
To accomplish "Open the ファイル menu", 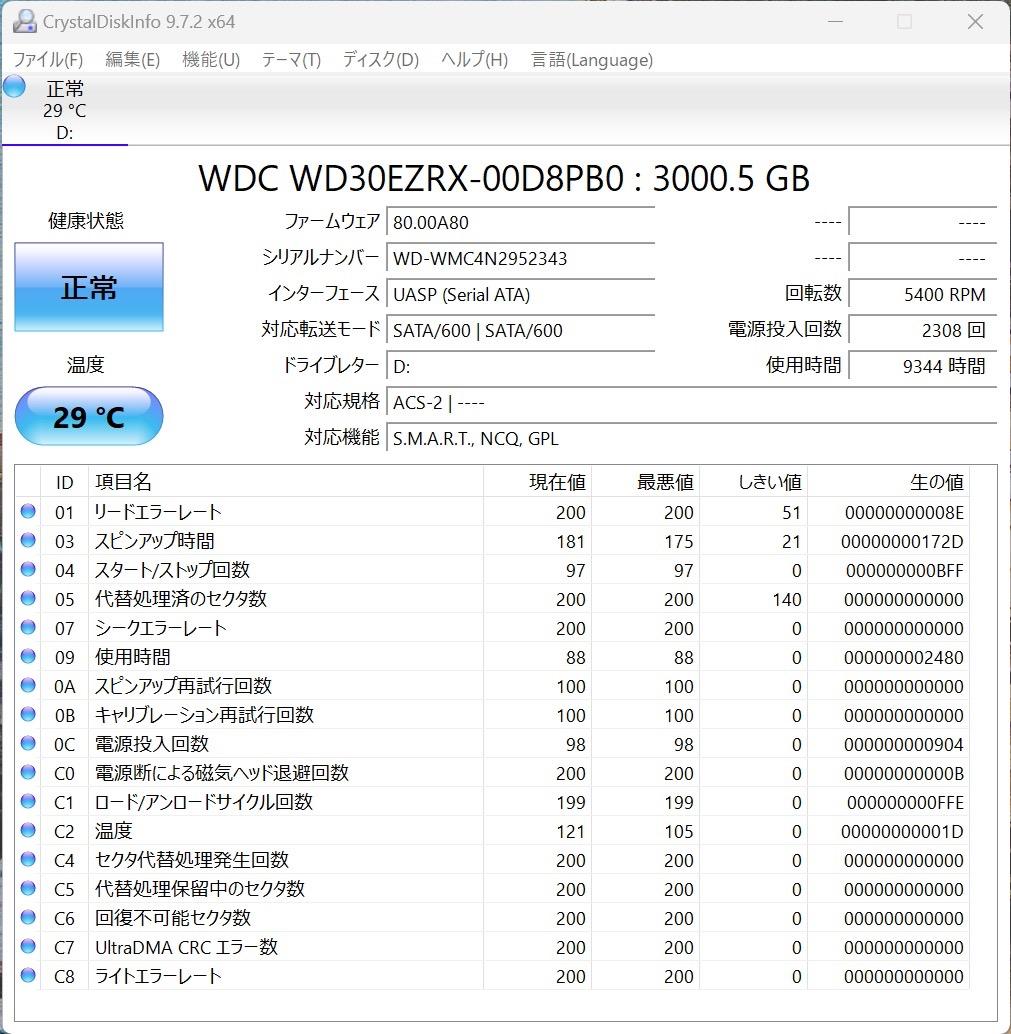I will coord(46,60).
